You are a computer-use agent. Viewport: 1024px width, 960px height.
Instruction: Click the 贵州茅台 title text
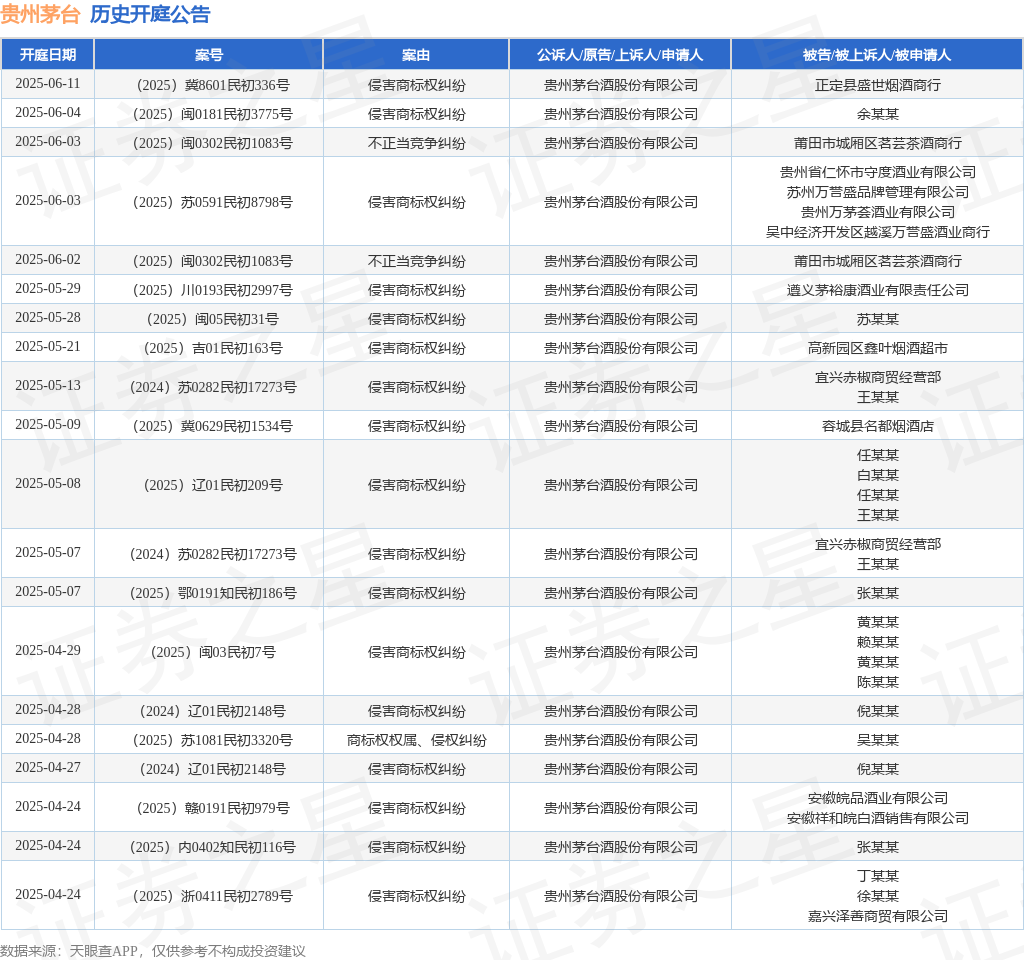coord(40,14)
